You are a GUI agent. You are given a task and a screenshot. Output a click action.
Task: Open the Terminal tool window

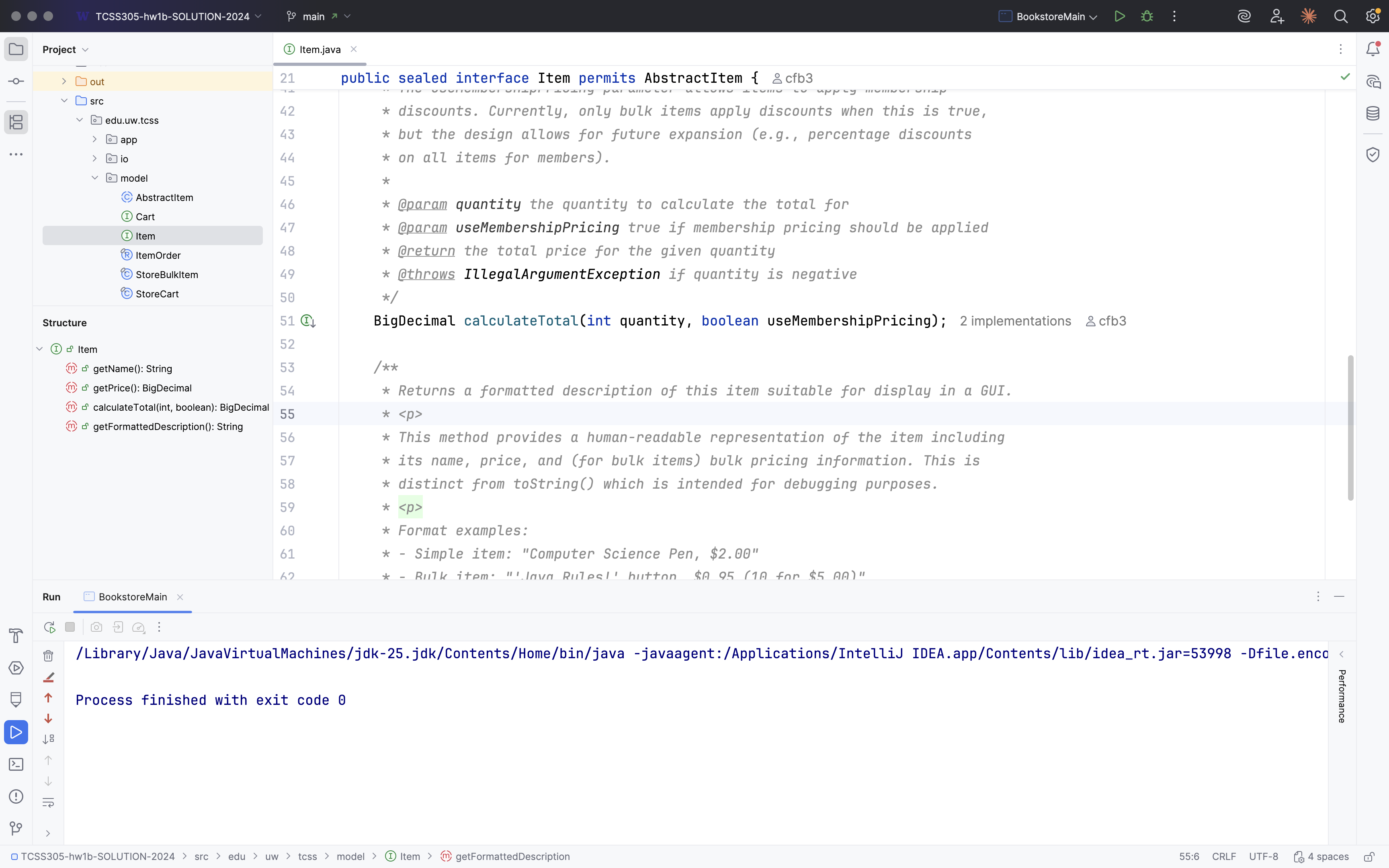click(x=16, y=764)
